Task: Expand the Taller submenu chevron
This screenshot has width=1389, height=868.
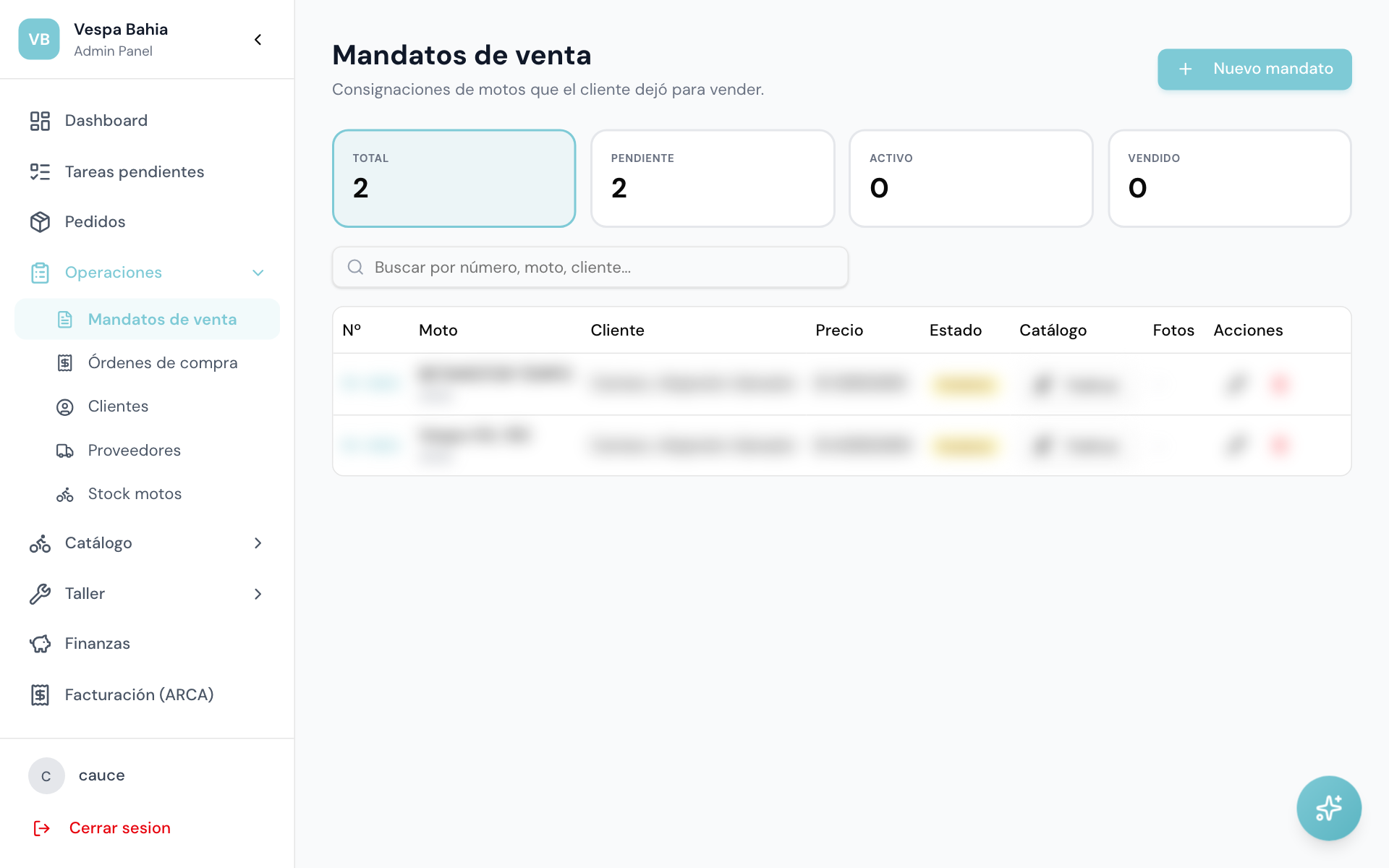Action: (258, 594)
